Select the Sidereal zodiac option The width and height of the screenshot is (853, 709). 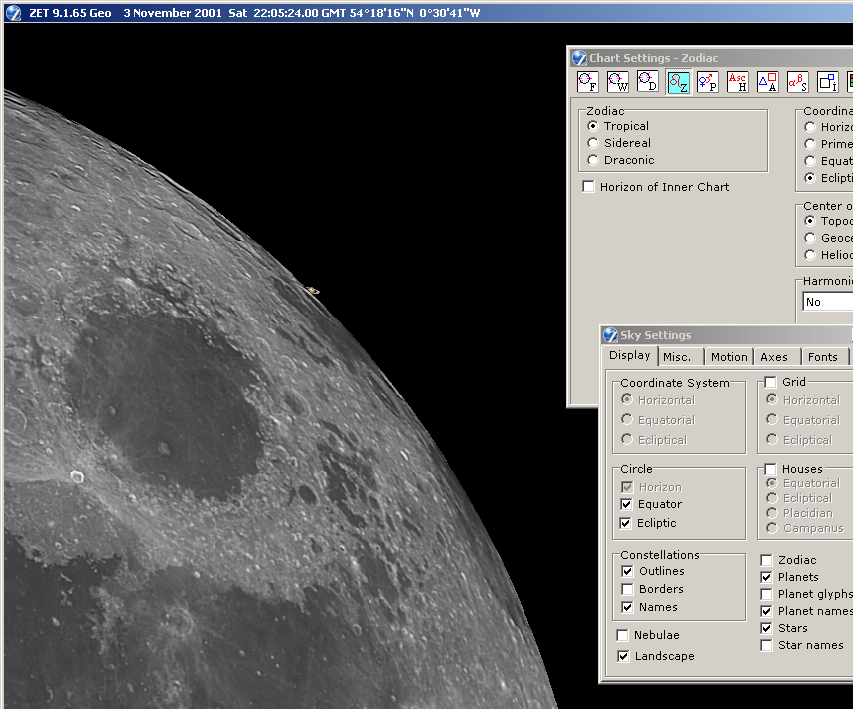pos(593,143)
